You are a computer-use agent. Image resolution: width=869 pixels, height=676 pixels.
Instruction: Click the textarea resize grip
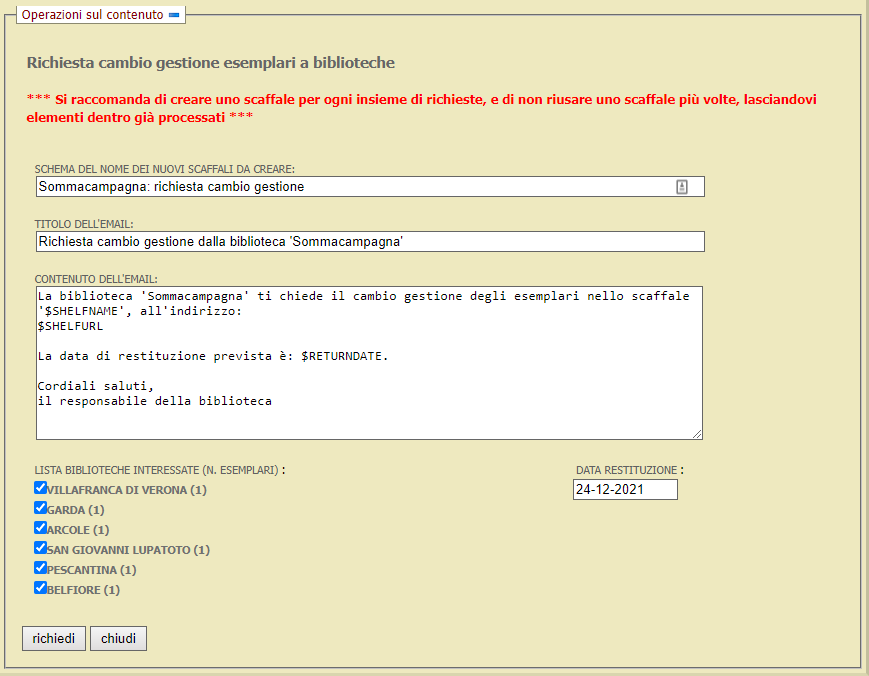pyautogui.click(x=698, y=434)
